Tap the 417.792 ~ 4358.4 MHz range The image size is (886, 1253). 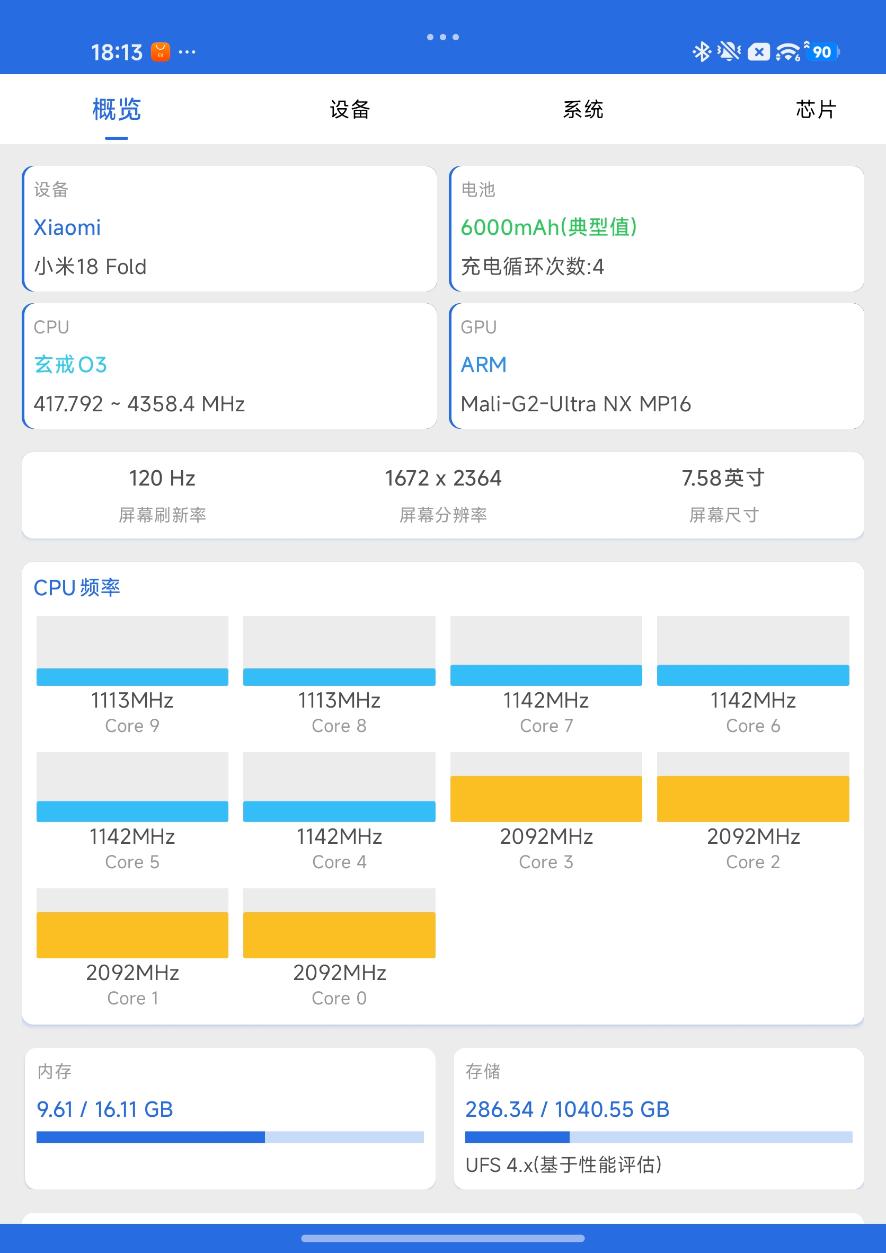click(x=139, y=404)
